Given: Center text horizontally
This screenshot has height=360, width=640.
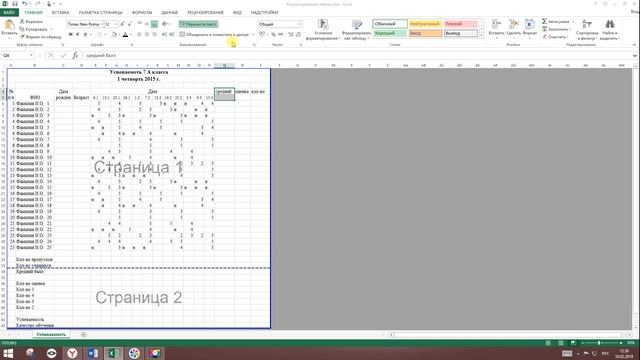Looking at the screenshot, I should (147, 34).
